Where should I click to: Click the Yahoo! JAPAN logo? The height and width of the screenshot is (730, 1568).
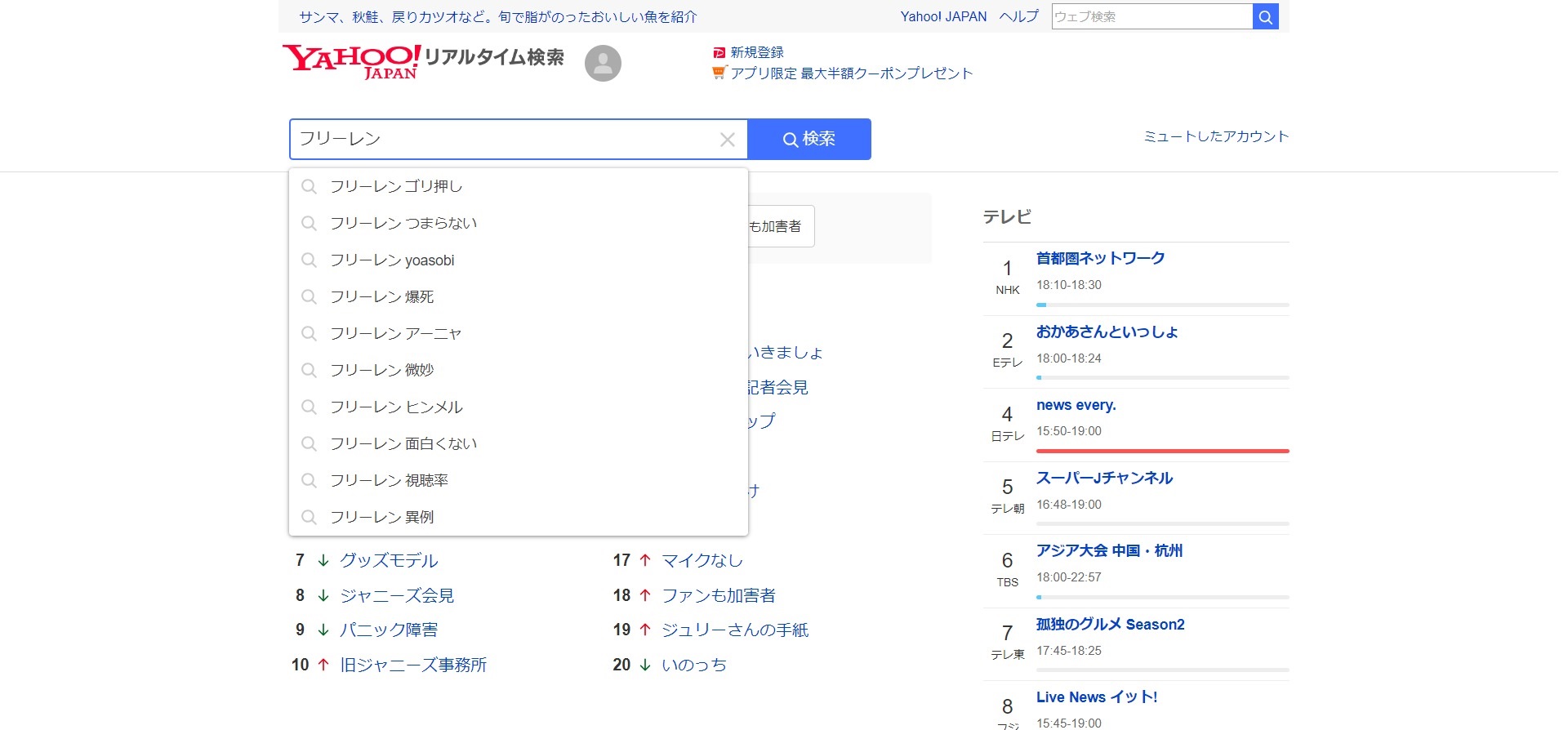click(352, 61)
